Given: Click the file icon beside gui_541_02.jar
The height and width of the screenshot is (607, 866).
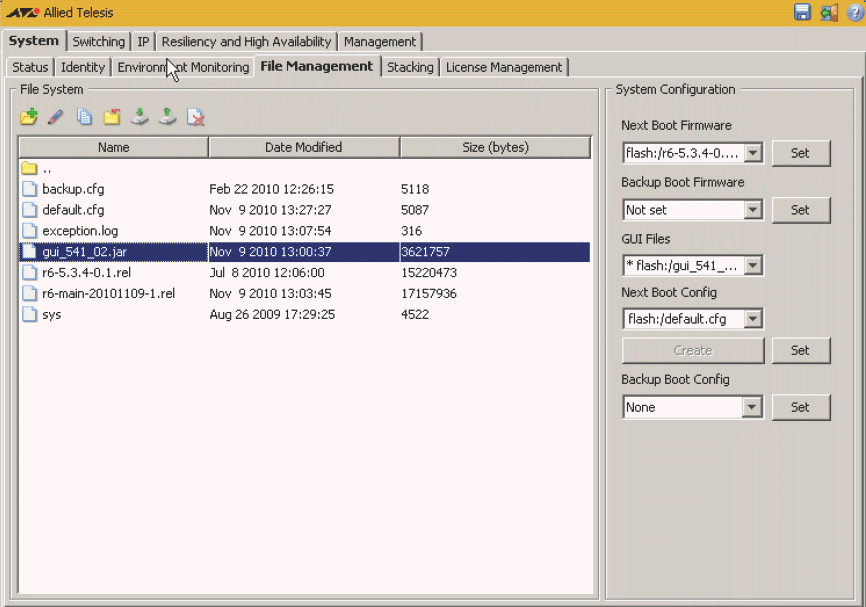Looking at the screenshot, I should [x=29, y=252].
